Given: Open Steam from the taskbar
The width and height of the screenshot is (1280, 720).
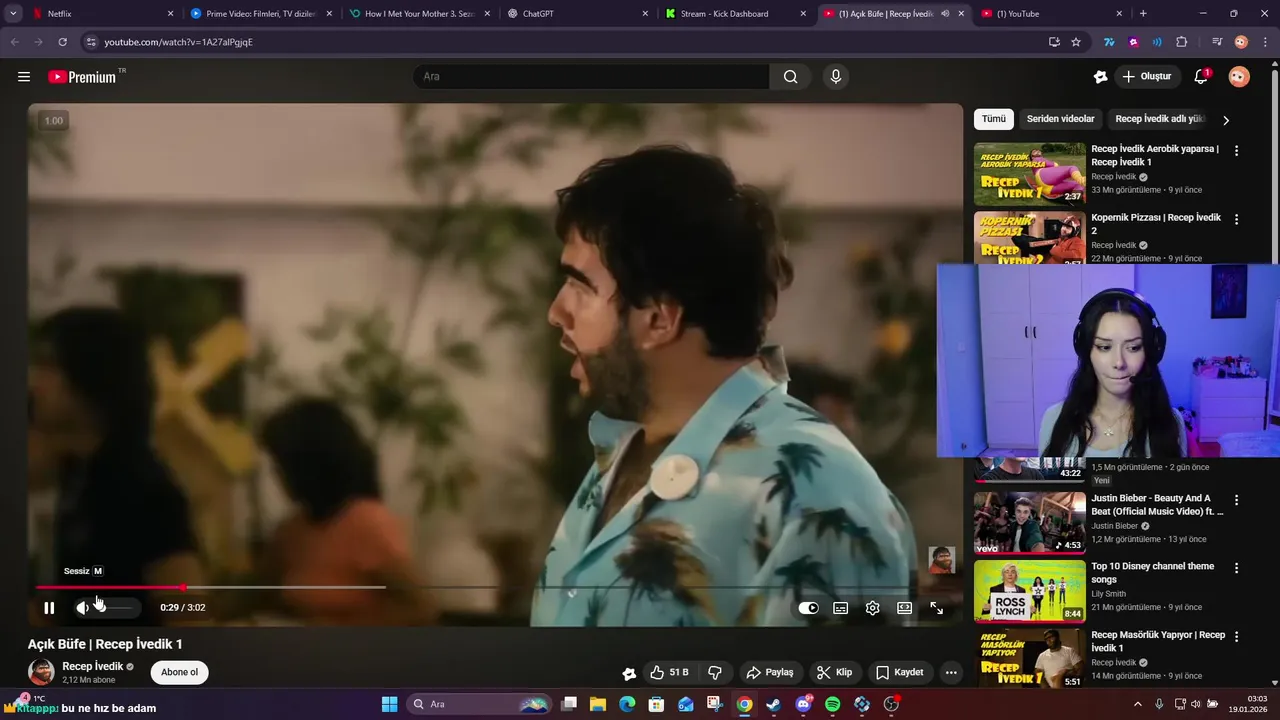Looking at the screenshot, I should click(774, 704).
